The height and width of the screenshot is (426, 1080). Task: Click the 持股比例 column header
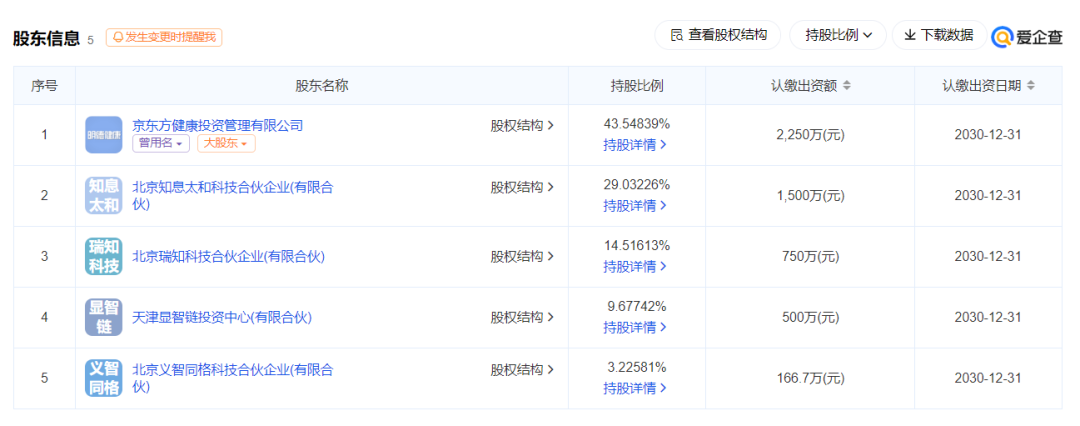(x=636, y=86)
